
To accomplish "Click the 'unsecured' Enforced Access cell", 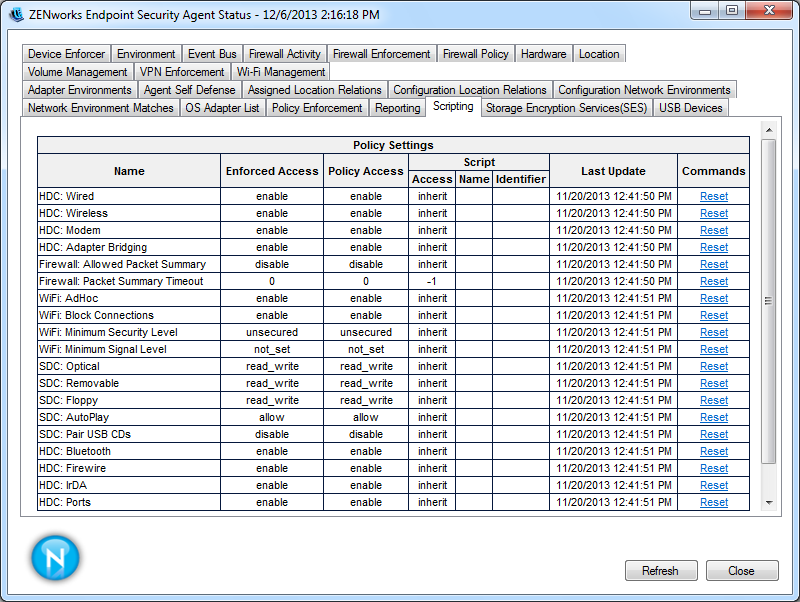I will 272,333.
